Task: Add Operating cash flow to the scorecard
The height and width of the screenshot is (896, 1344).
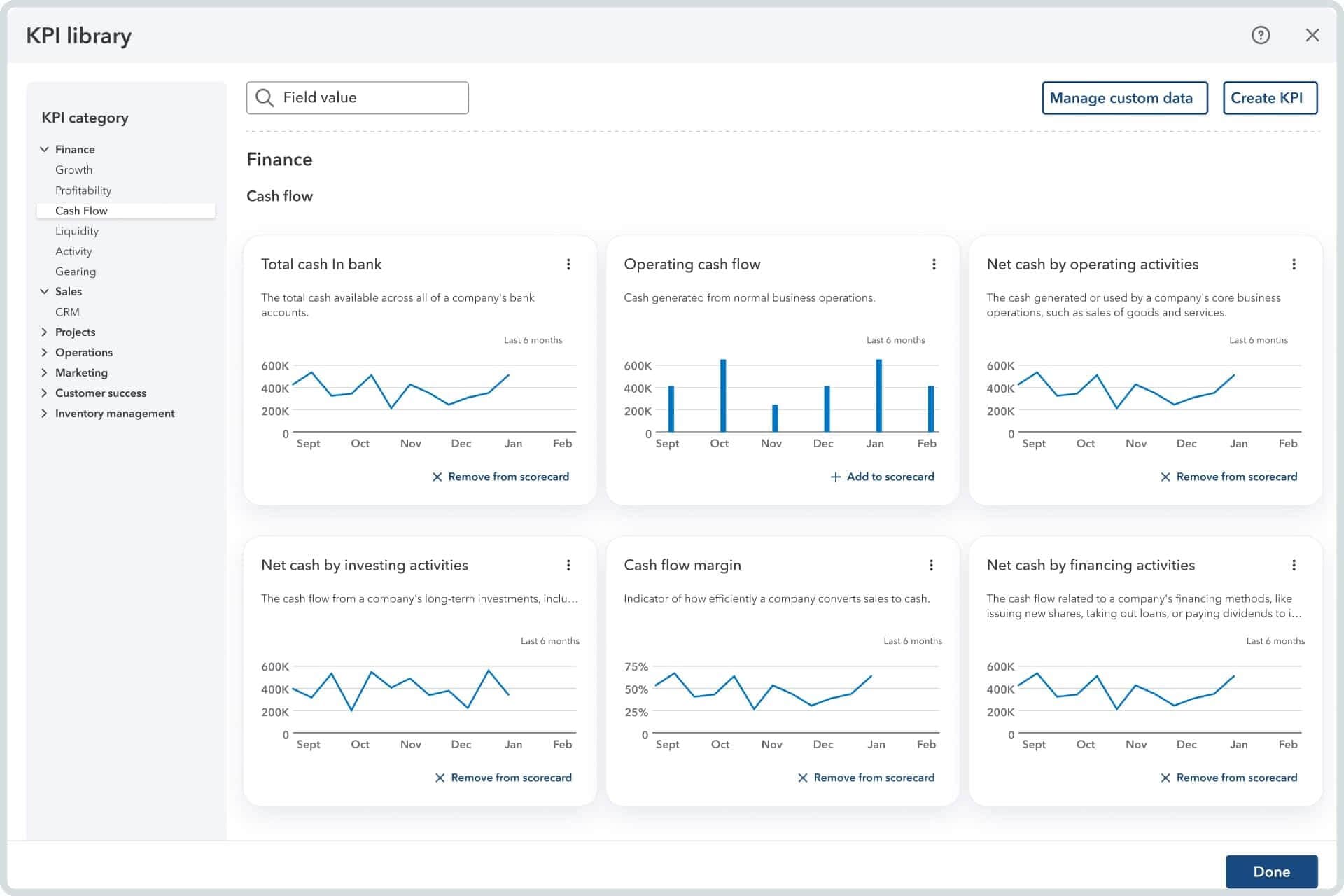Action: click(x=881, y=477)
